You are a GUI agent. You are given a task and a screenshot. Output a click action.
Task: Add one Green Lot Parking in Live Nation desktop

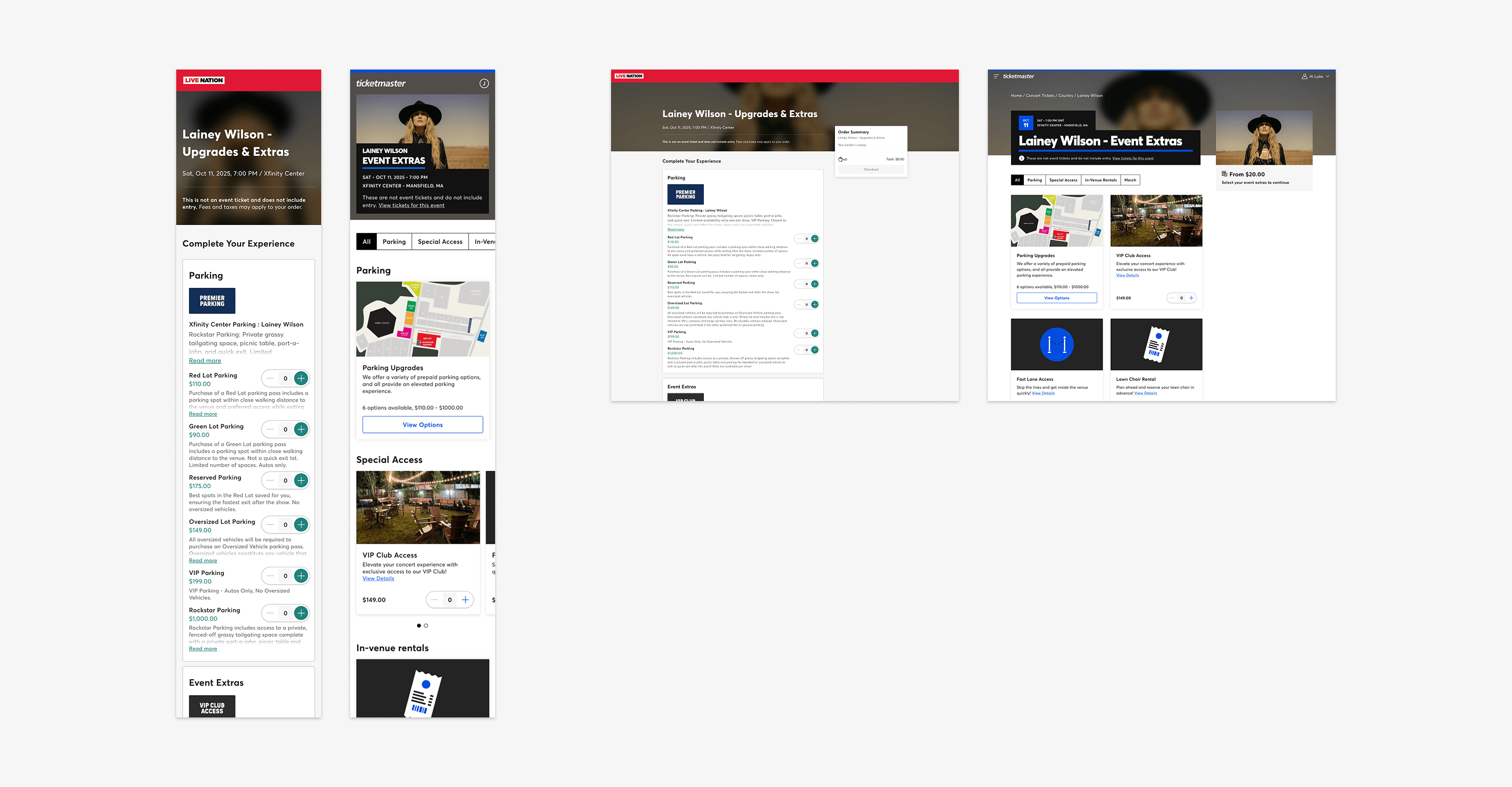815,264
